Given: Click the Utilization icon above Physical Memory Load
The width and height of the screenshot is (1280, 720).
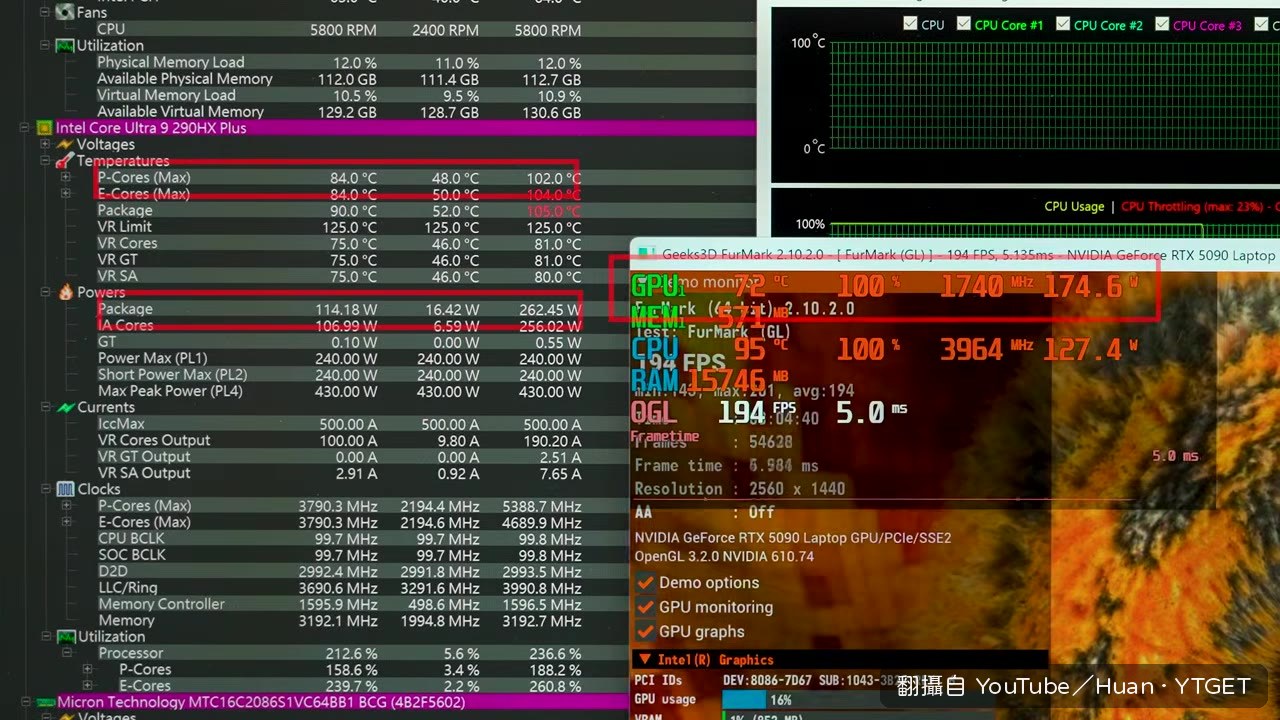Looking at the screenshot, I should coord(64,45).
